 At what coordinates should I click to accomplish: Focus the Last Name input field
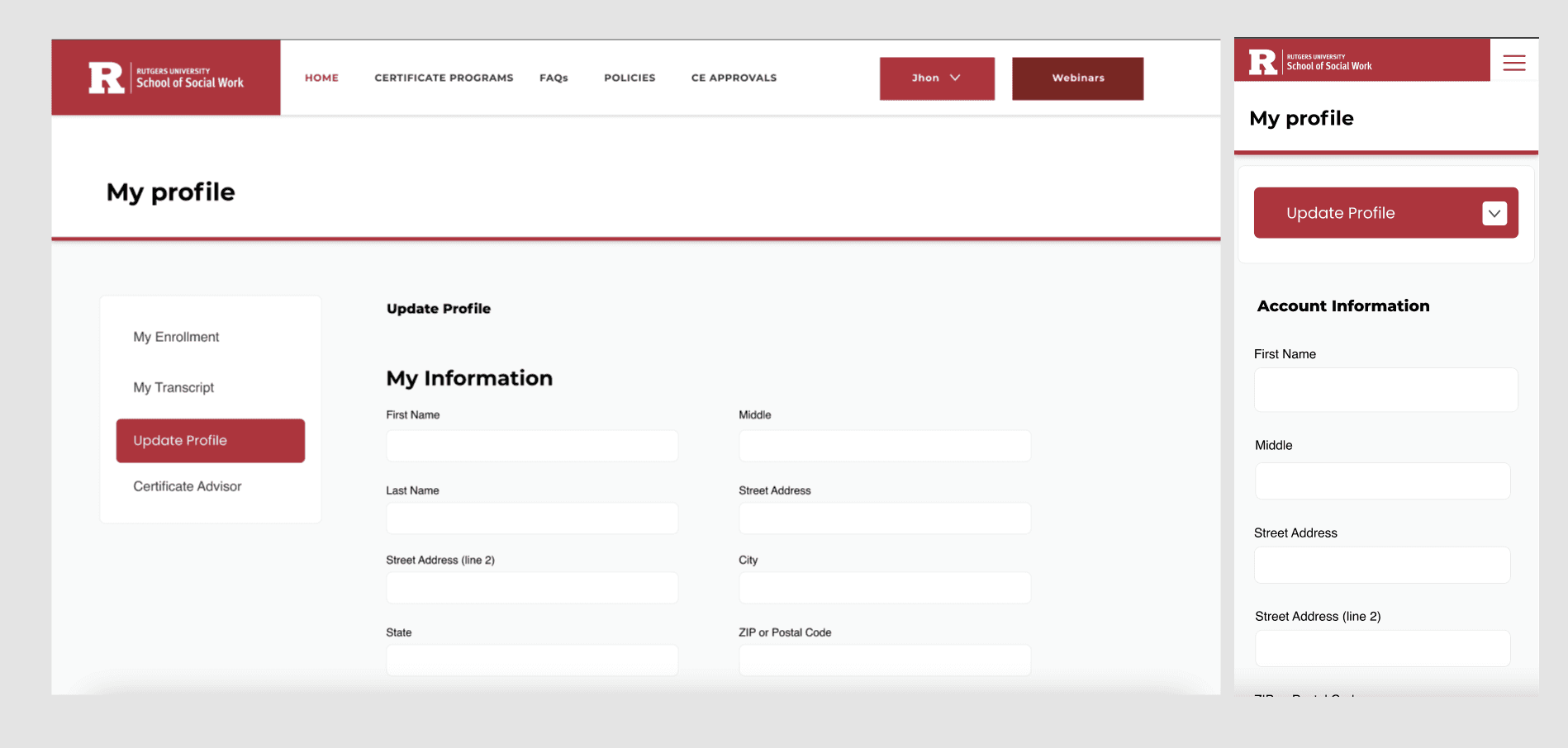click(532, 518)
